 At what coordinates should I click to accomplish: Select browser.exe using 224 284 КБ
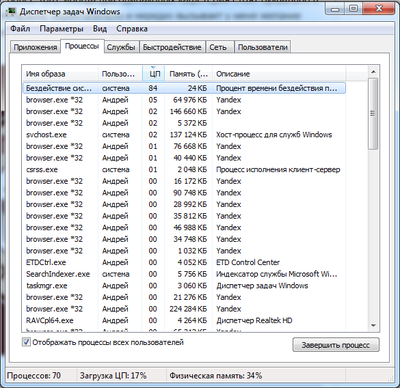point(184,309)
